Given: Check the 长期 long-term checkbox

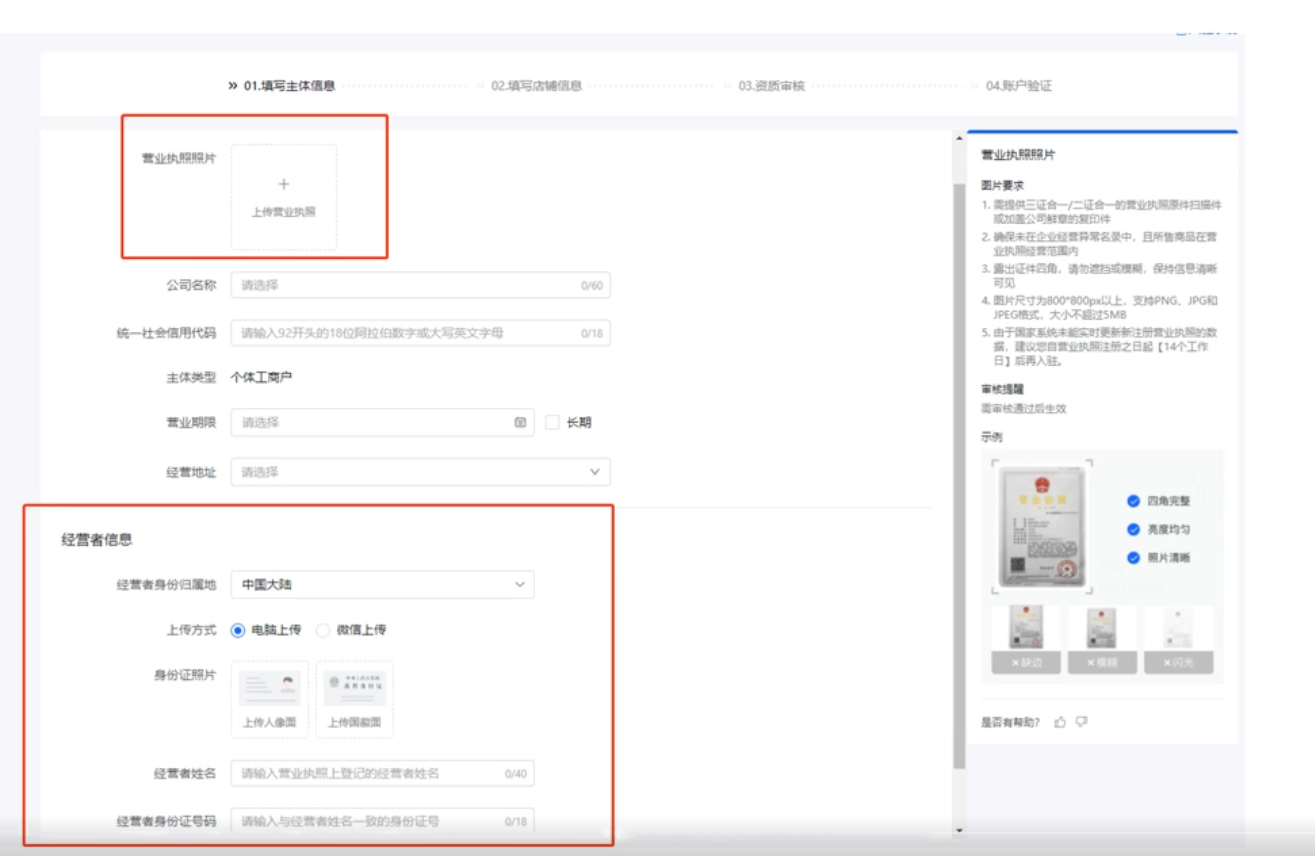Looking at the screenshot, I should point(552,423).
